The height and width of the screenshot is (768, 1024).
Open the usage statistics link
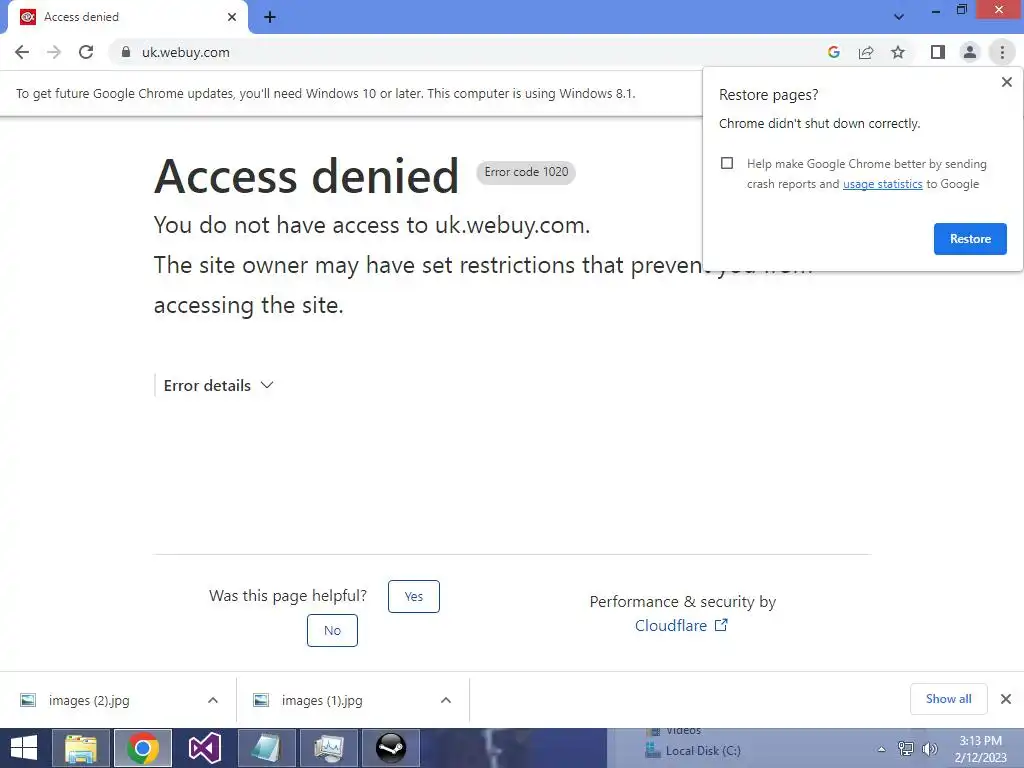882,184
